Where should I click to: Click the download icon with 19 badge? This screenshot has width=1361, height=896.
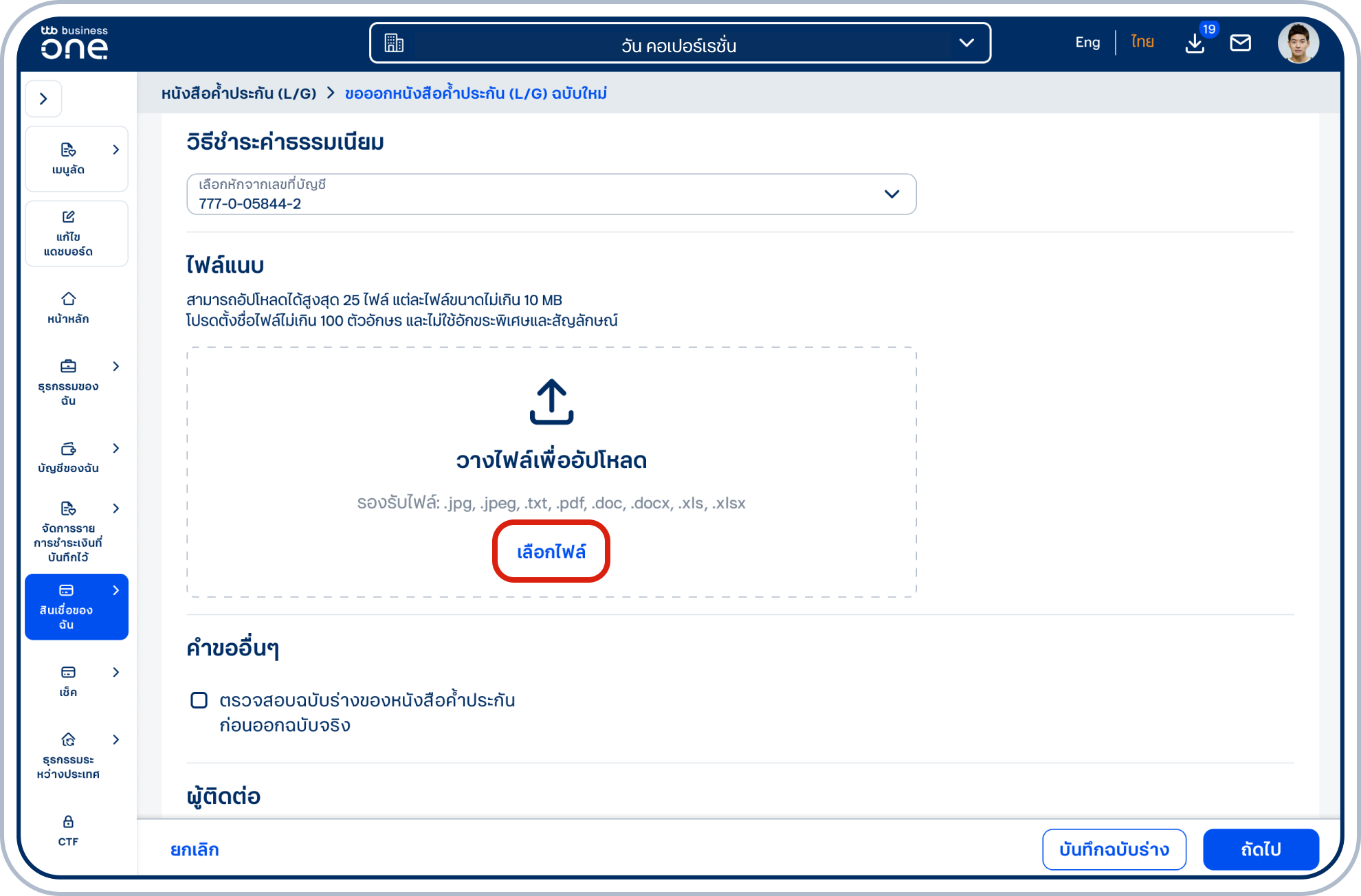click(x=1195, y=43)
